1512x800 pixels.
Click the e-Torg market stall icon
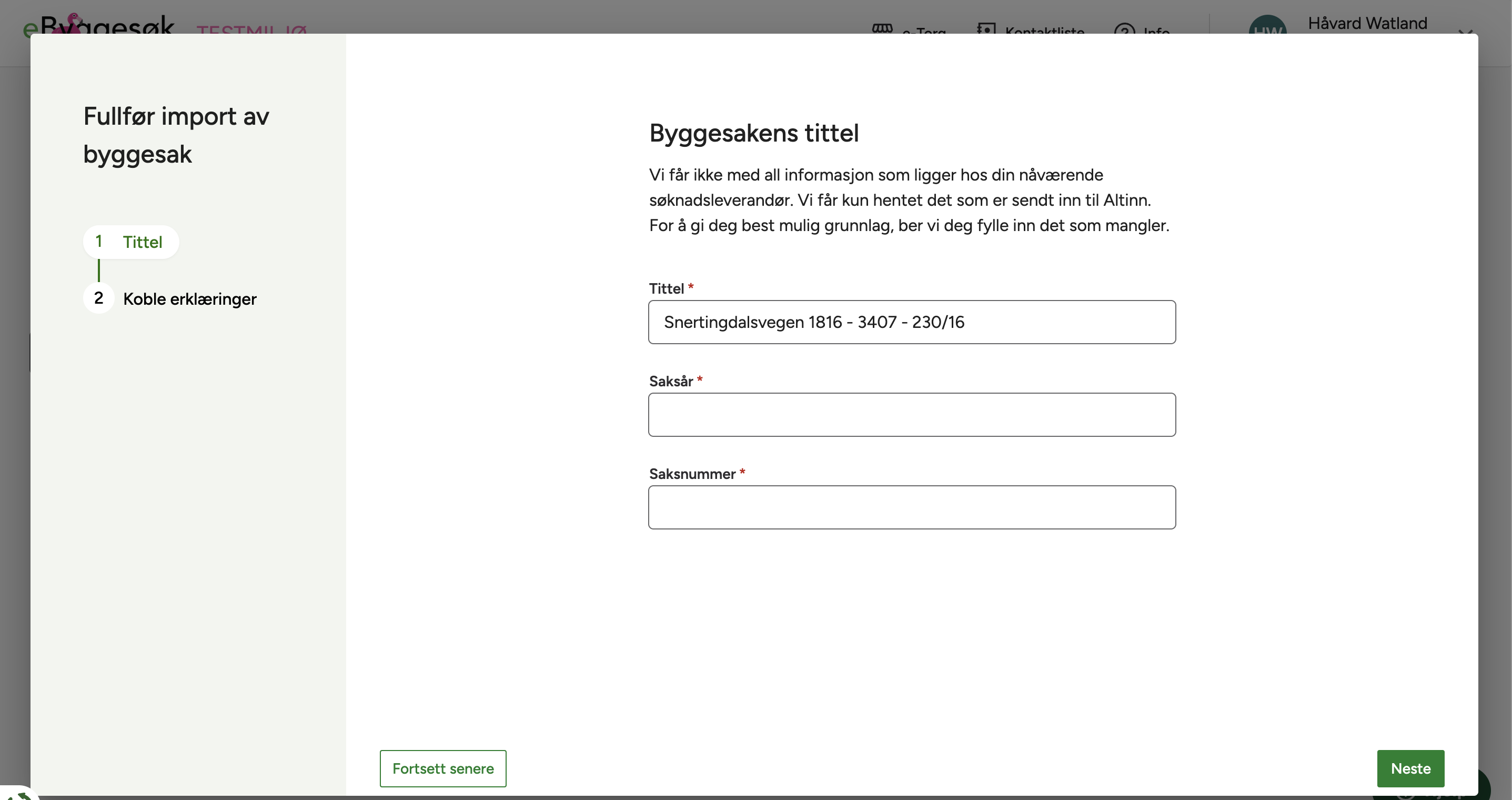point(882,28)
